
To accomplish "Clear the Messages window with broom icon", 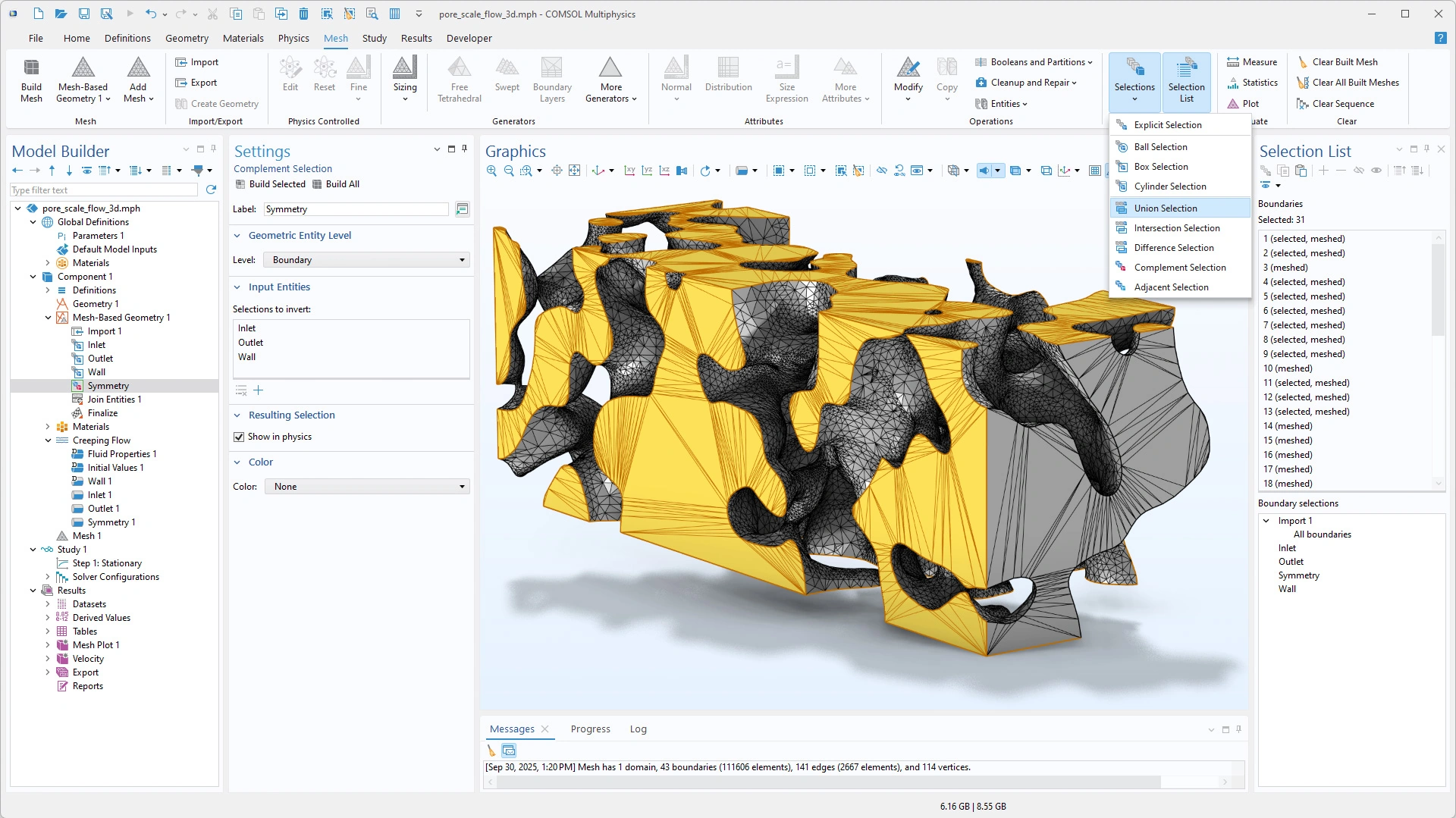I will pos(491,751).
